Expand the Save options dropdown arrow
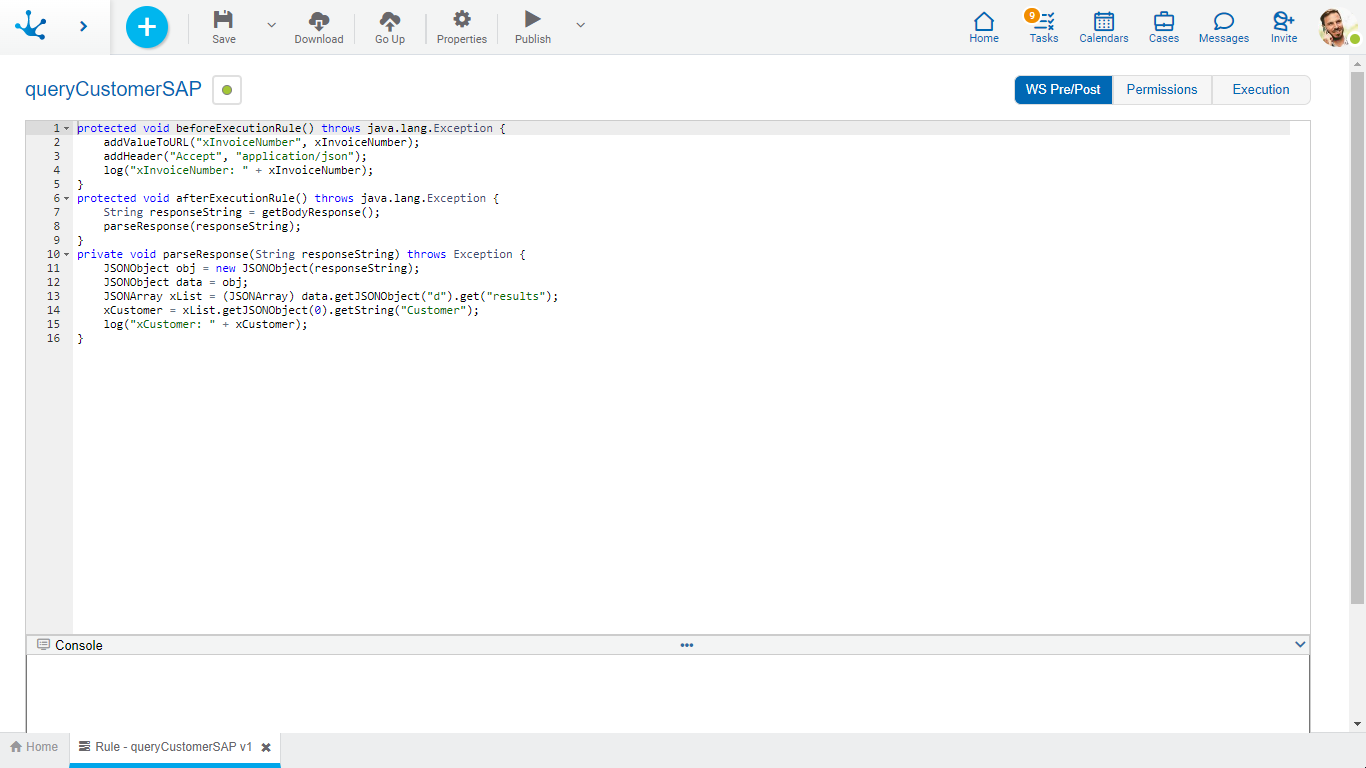The image size is (1366, 768). pyautogui.click(x=271, y=25)
